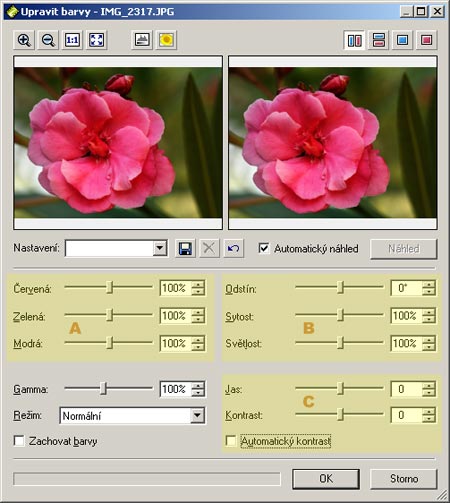The width and height of the screenshot is (450, 503).
Task: Set preview zoom to 1:1
Action: pos(72,40)
